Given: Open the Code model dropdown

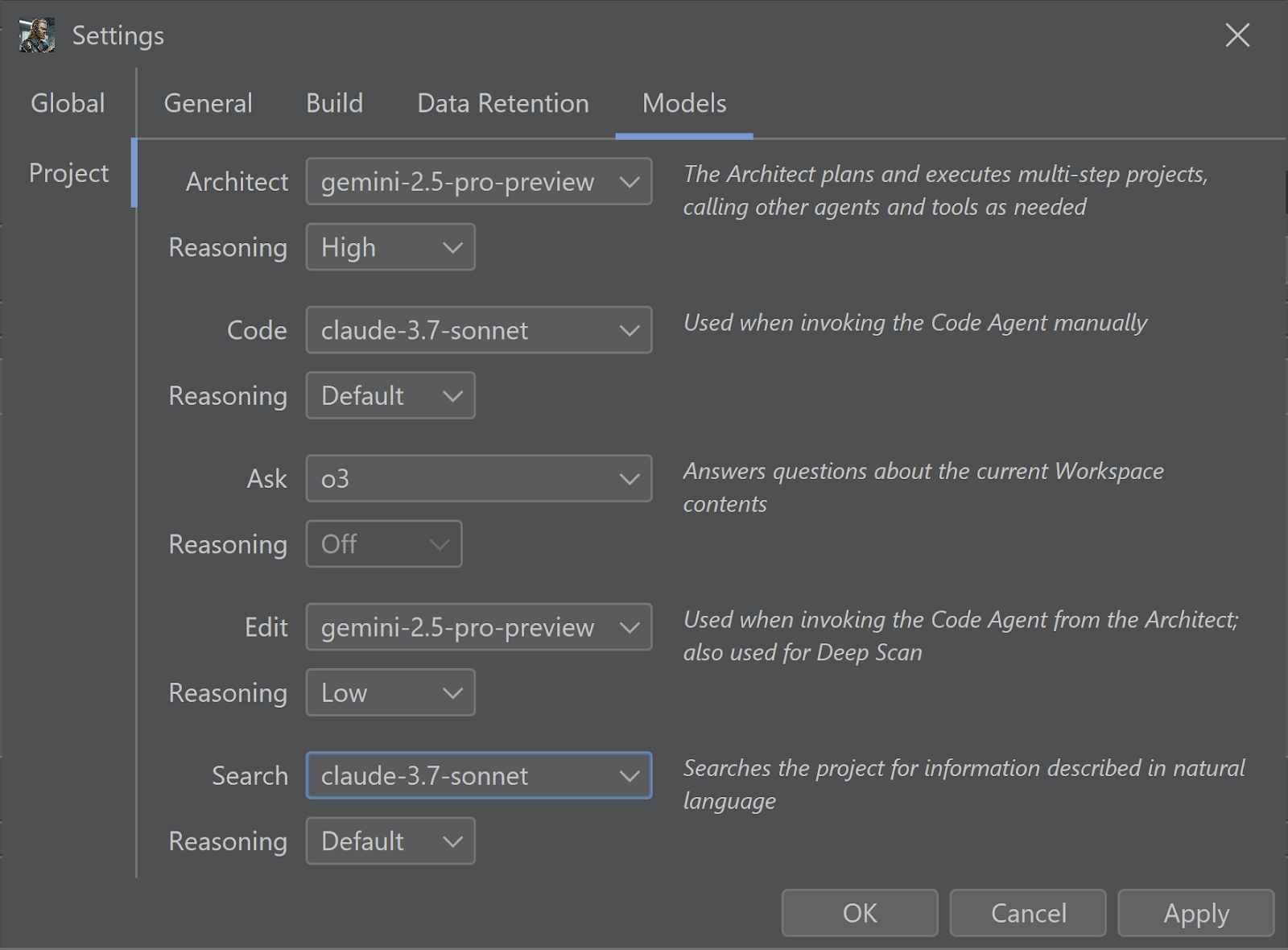Looking at the screenshot, I should tap(478, 330).
